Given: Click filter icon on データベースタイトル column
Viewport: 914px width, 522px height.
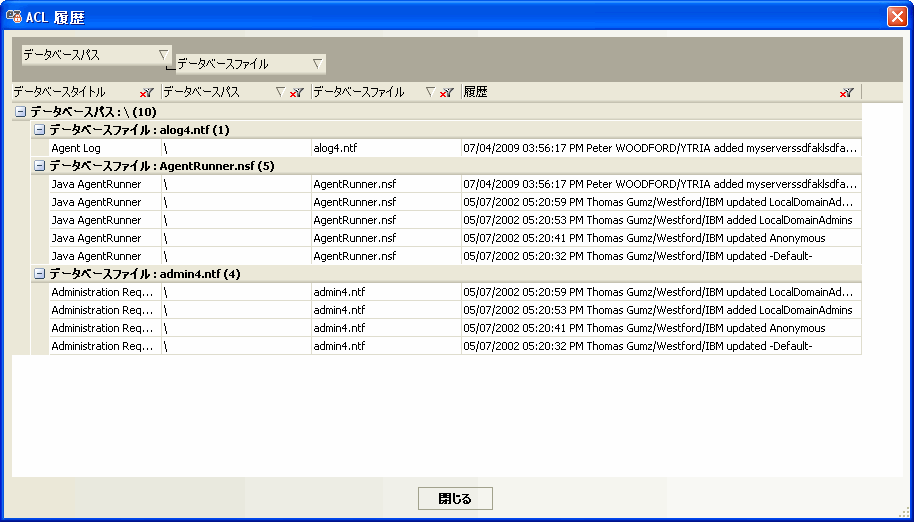Looking at the screenshot, I should tap(147, 92).
